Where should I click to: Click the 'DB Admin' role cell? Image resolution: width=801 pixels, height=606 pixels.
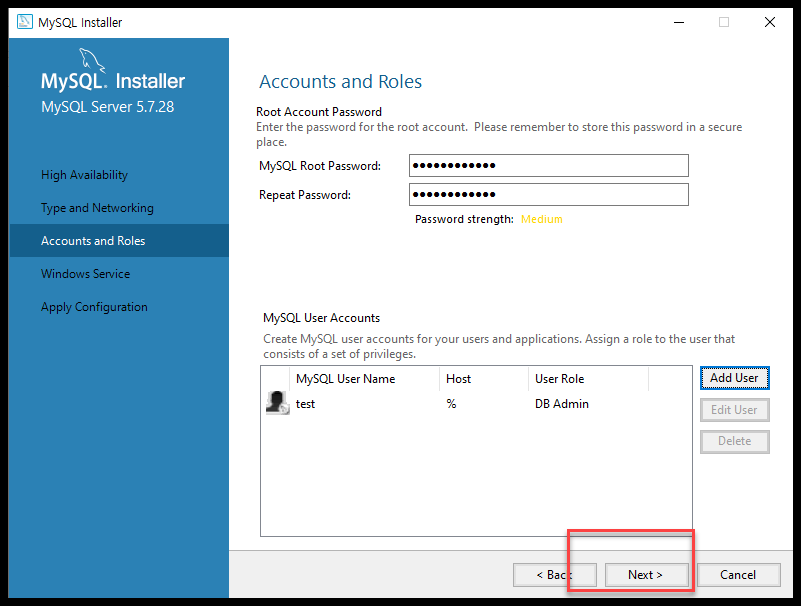click(562, 404)
